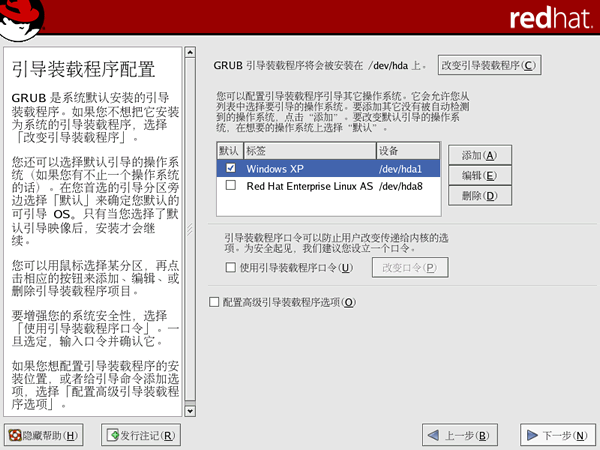Proceed with 下一步(N) button

click(x=559, y=435)
